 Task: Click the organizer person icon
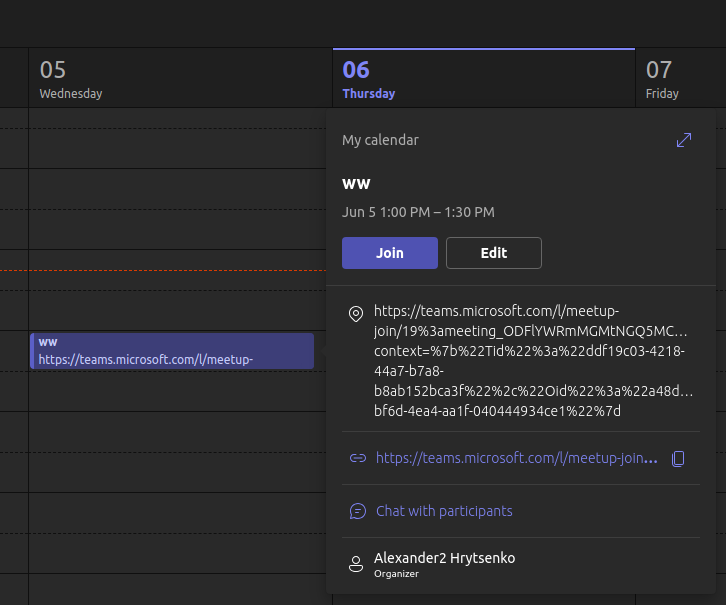356,564
